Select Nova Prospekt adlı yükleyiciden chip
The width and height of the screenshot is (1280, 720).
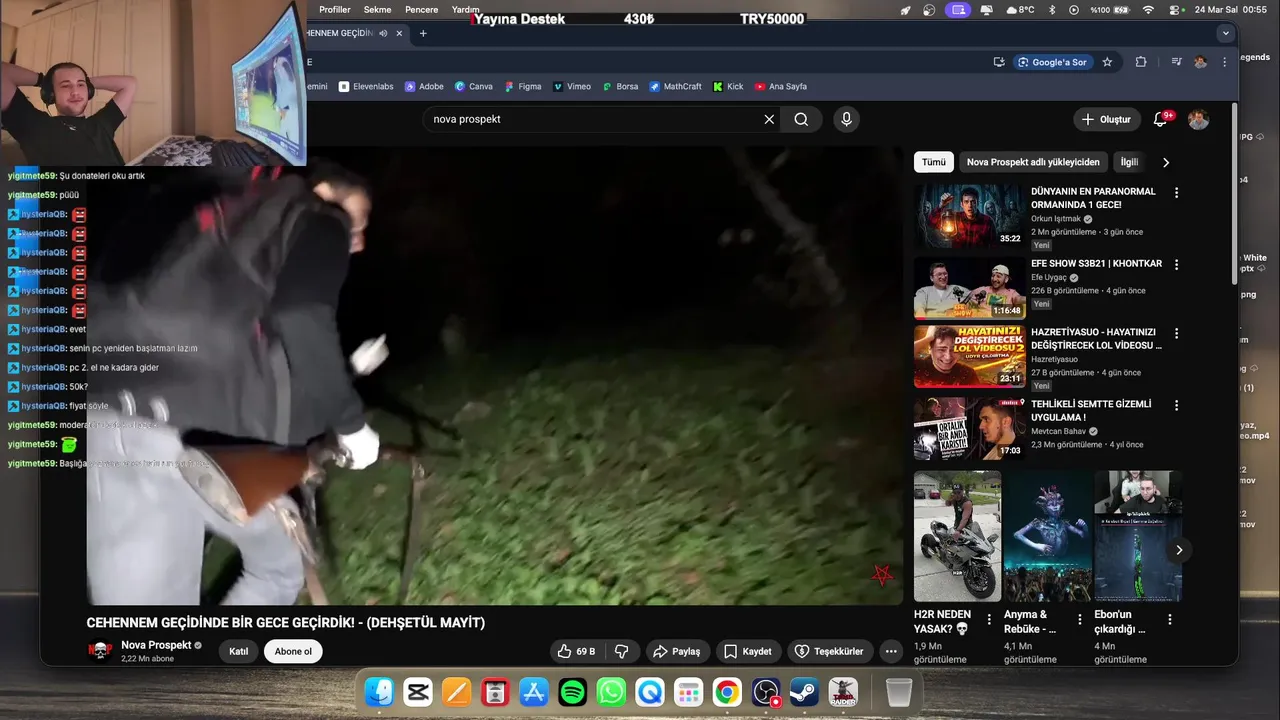point(1033,162)
